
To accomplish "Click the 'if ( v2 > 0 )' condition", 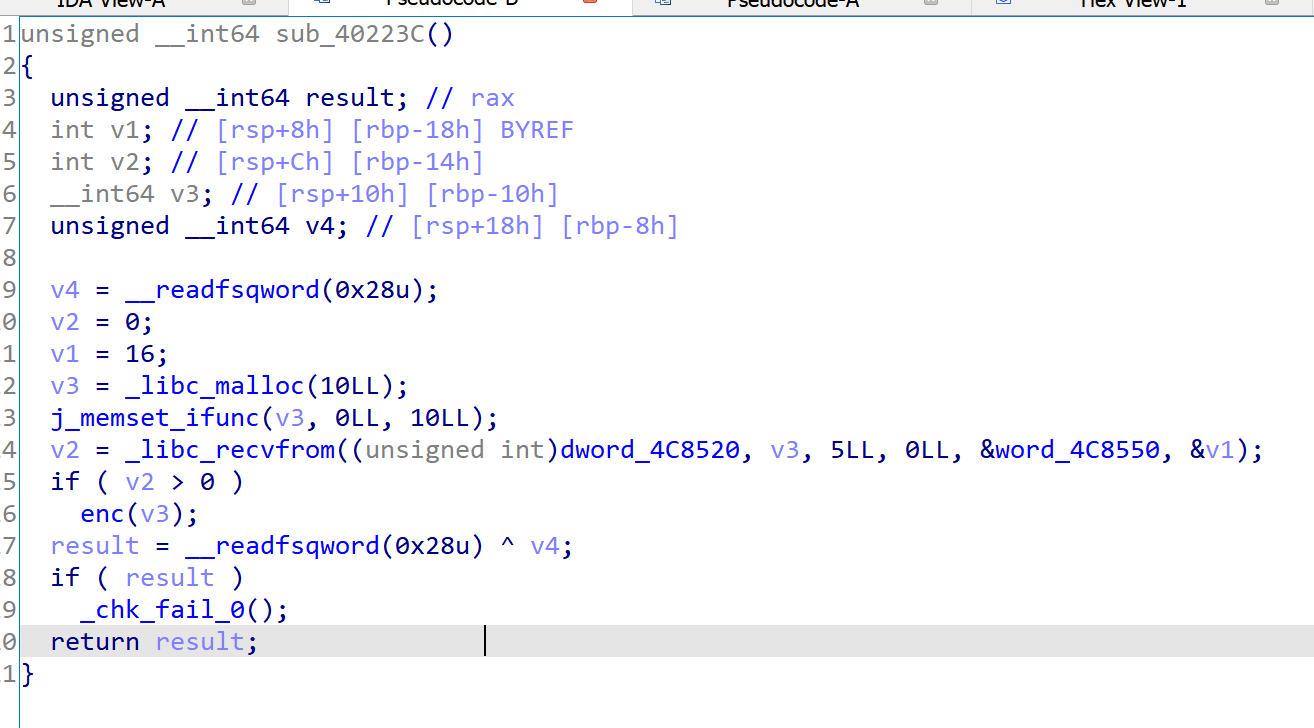I will click(x=147, y=482).
